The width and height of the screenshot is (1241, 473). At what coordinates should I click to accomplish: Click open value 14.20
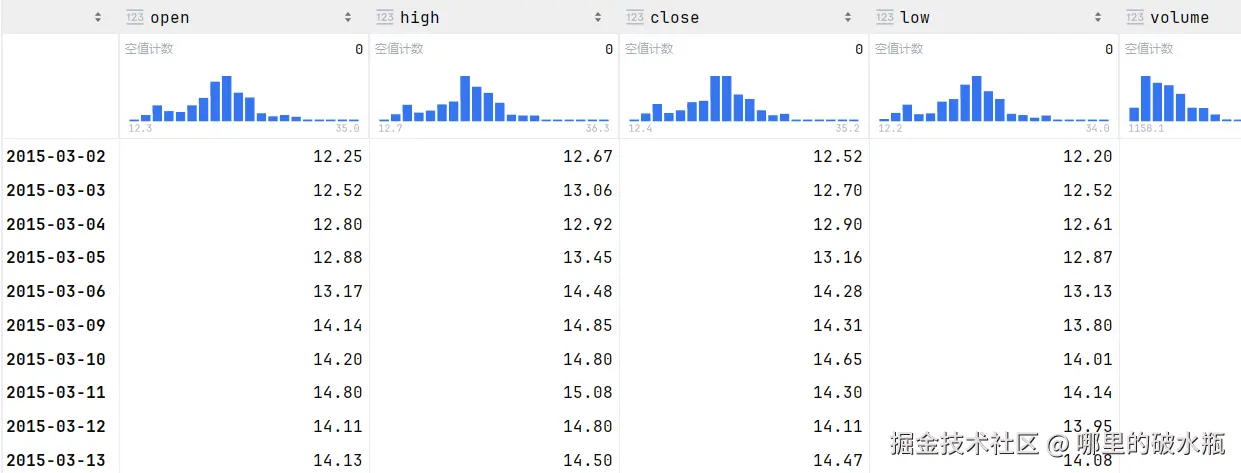coord(338,359)
